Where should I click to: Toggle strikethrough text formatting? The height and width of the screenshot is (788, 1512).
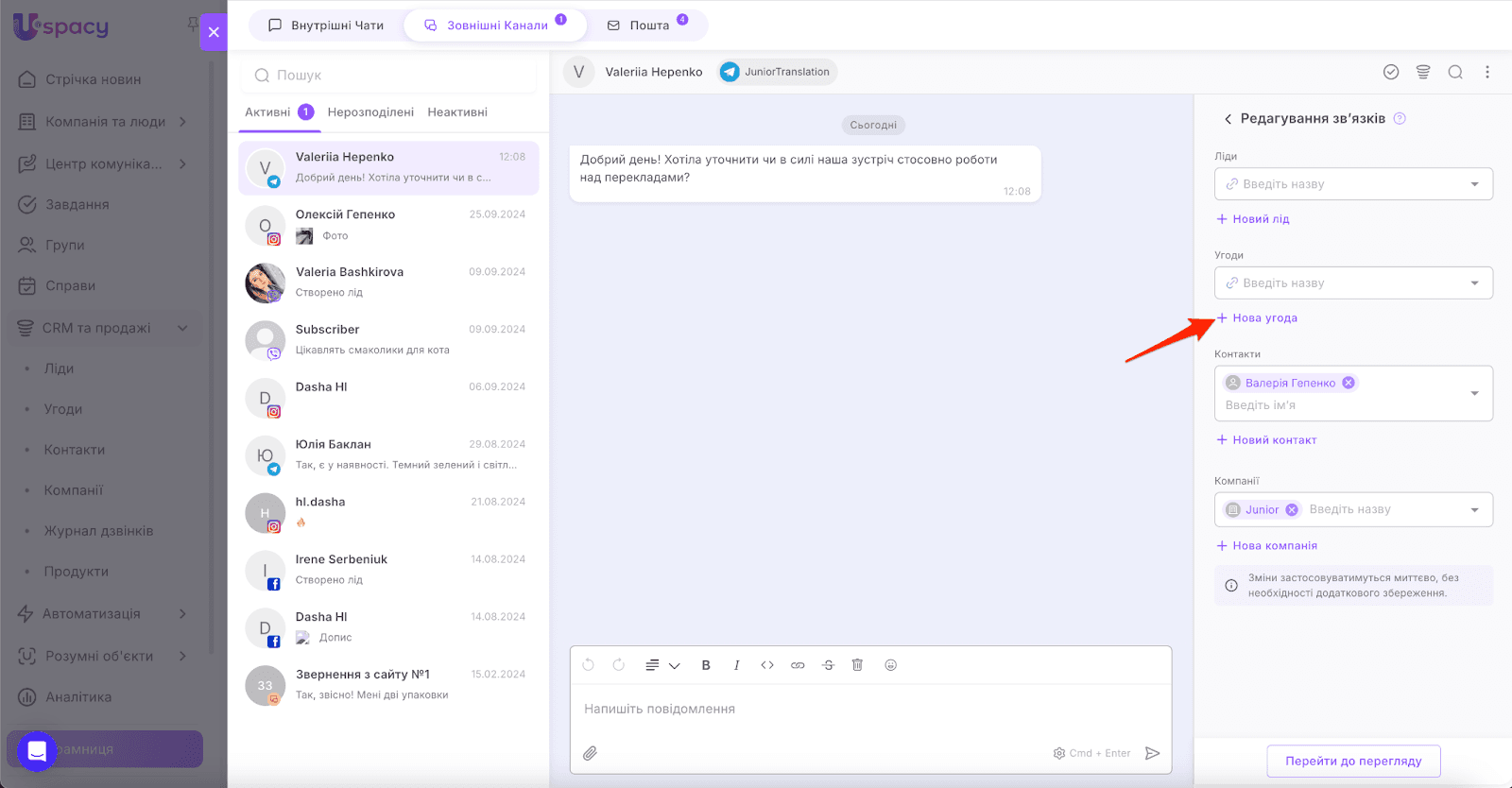point(828,665)
